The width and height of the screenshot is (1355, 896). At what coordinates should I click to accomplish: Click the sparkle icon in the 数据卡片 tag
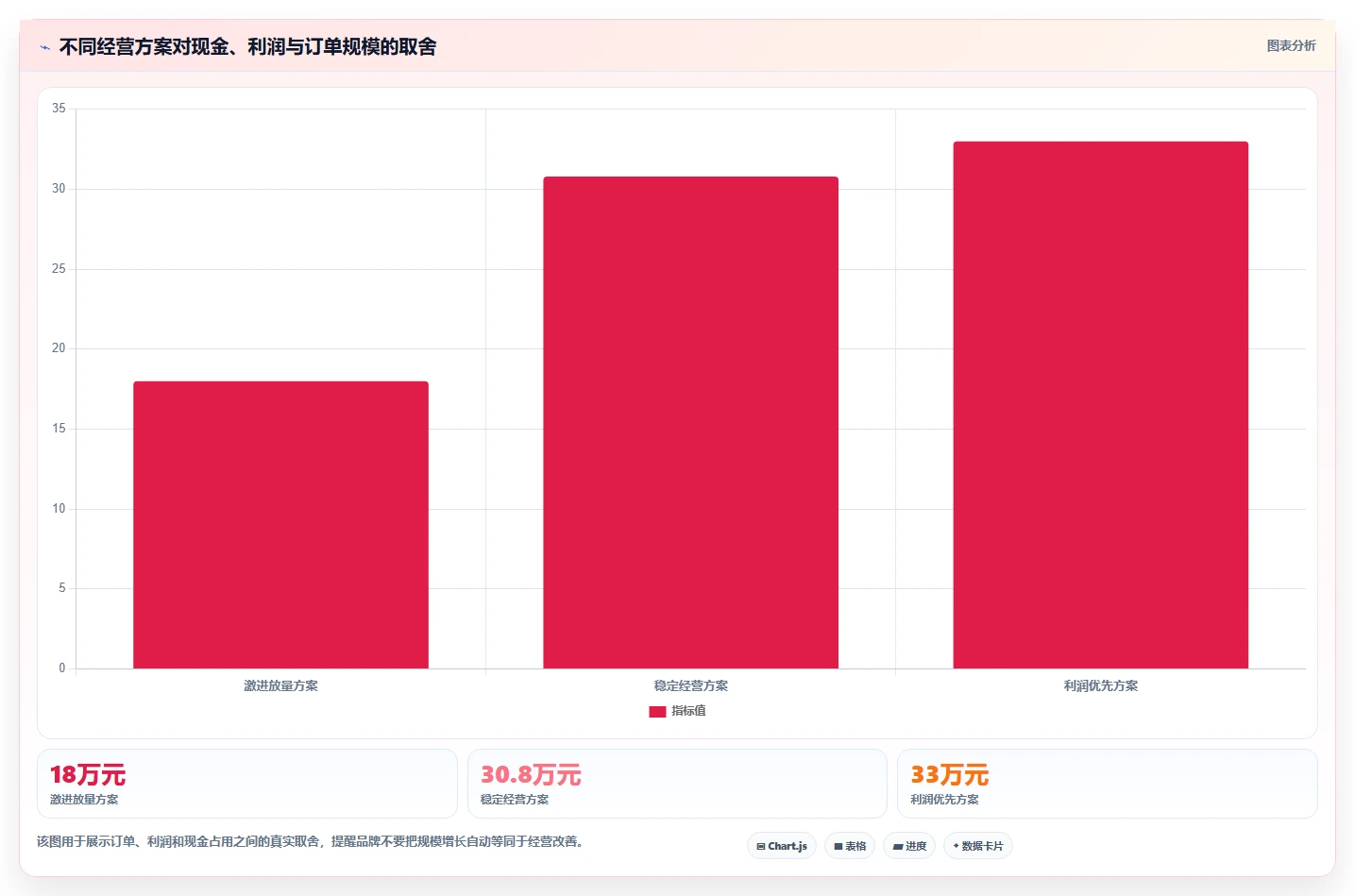pos(957,846)
